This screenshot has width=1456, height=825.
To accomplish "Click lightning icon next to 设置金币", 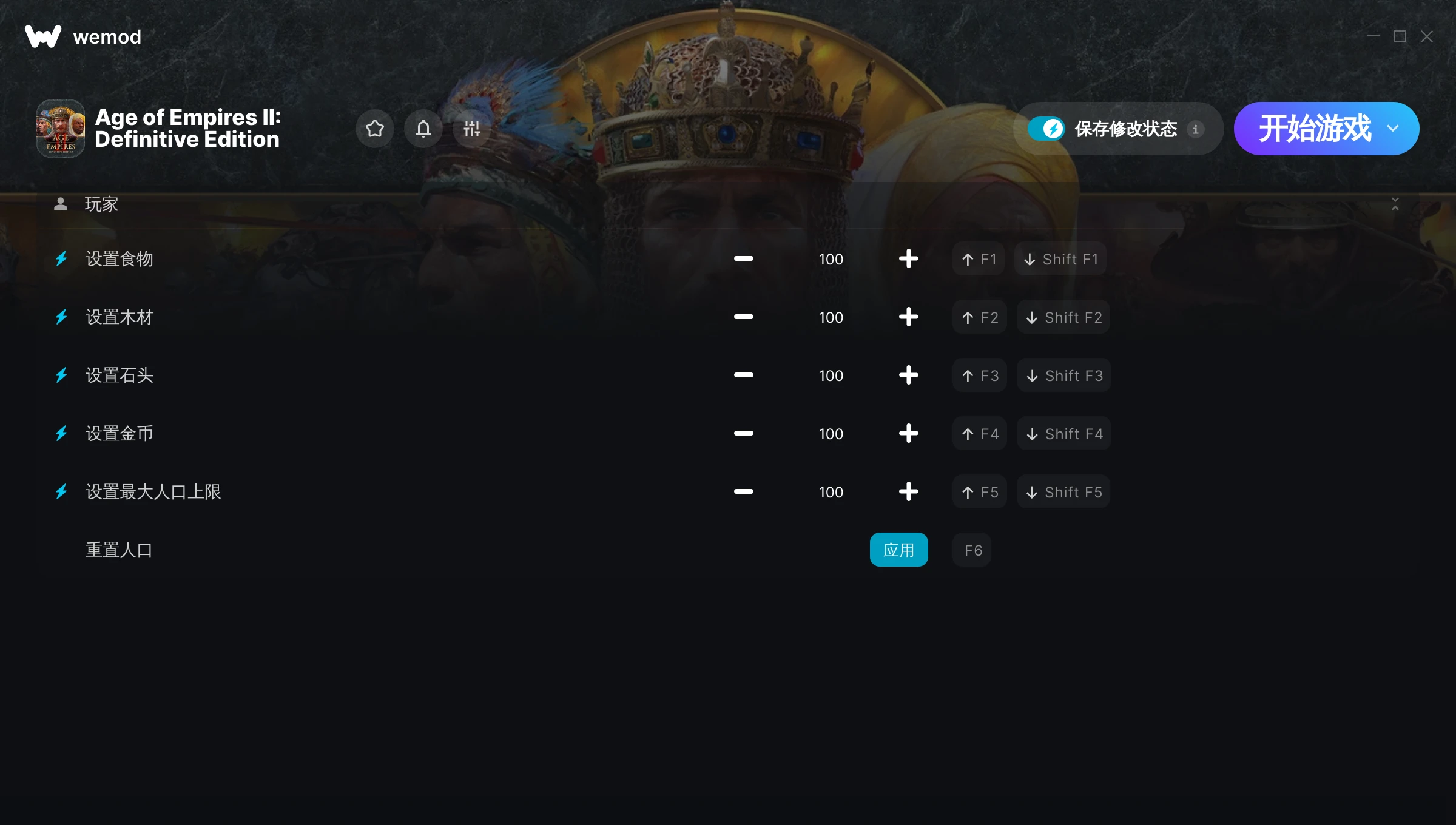I will pos(61,434).
